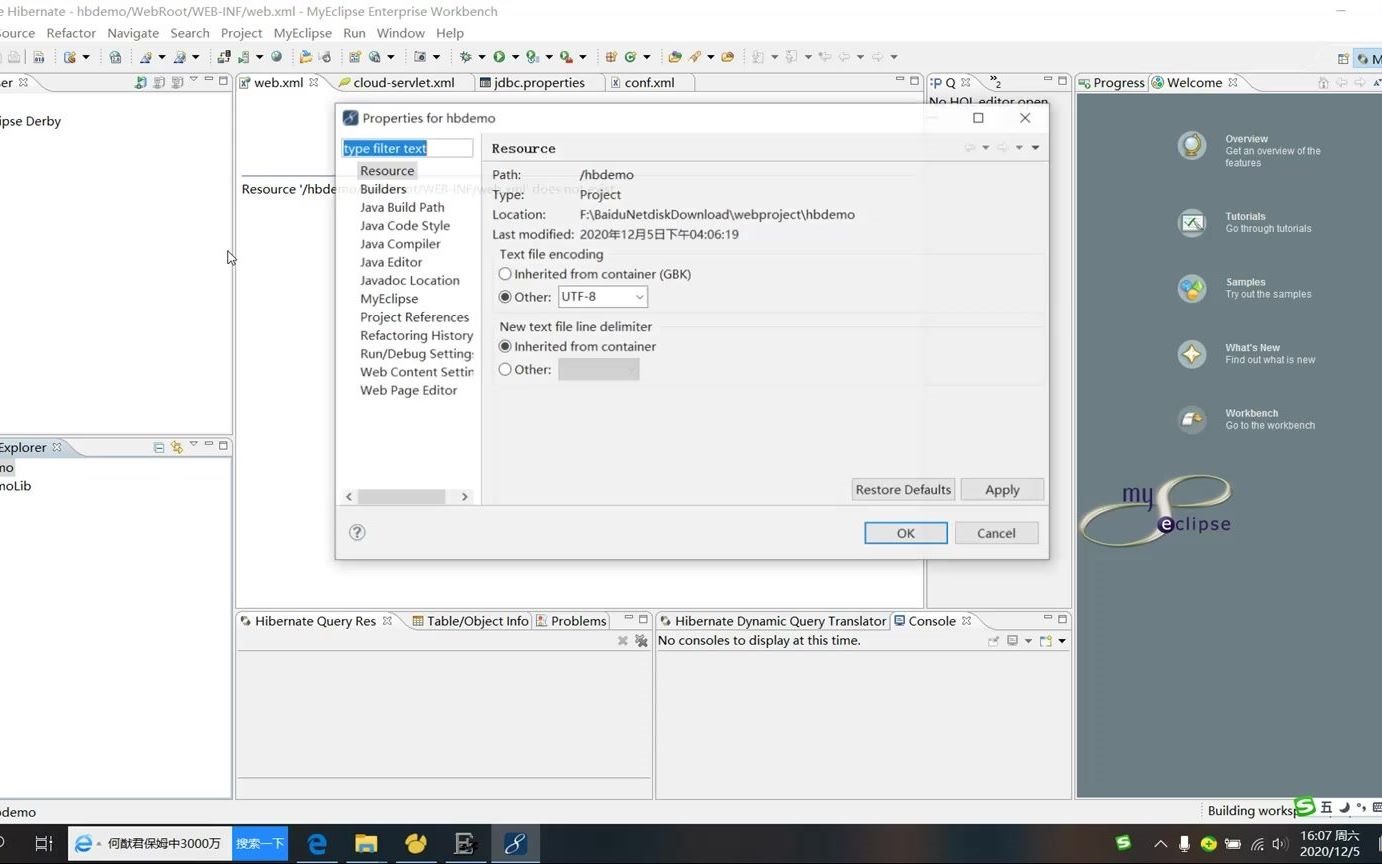Viewport: 1382px width, 864px height.
Task: Open Samples icon on Welcome page
Action: tap(1191, 288)
